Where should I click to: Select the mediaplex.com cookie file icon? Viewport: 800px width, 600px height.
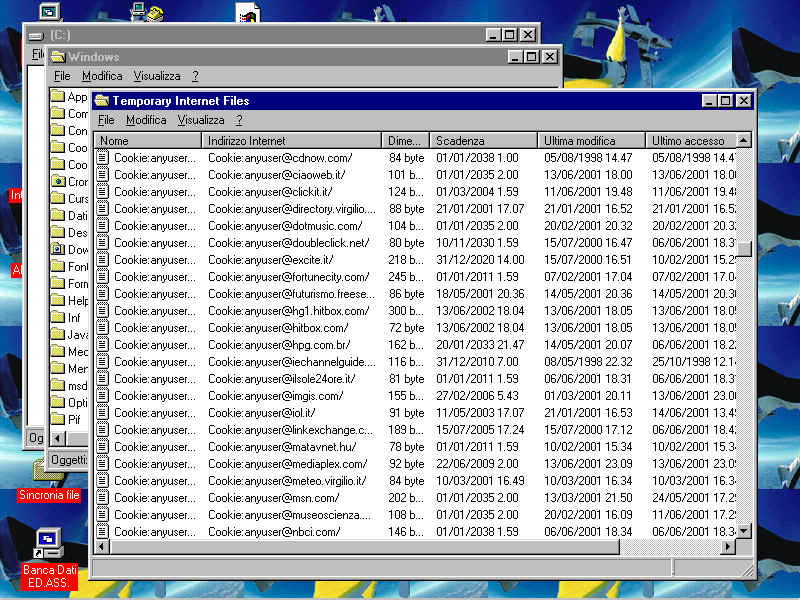103,464
